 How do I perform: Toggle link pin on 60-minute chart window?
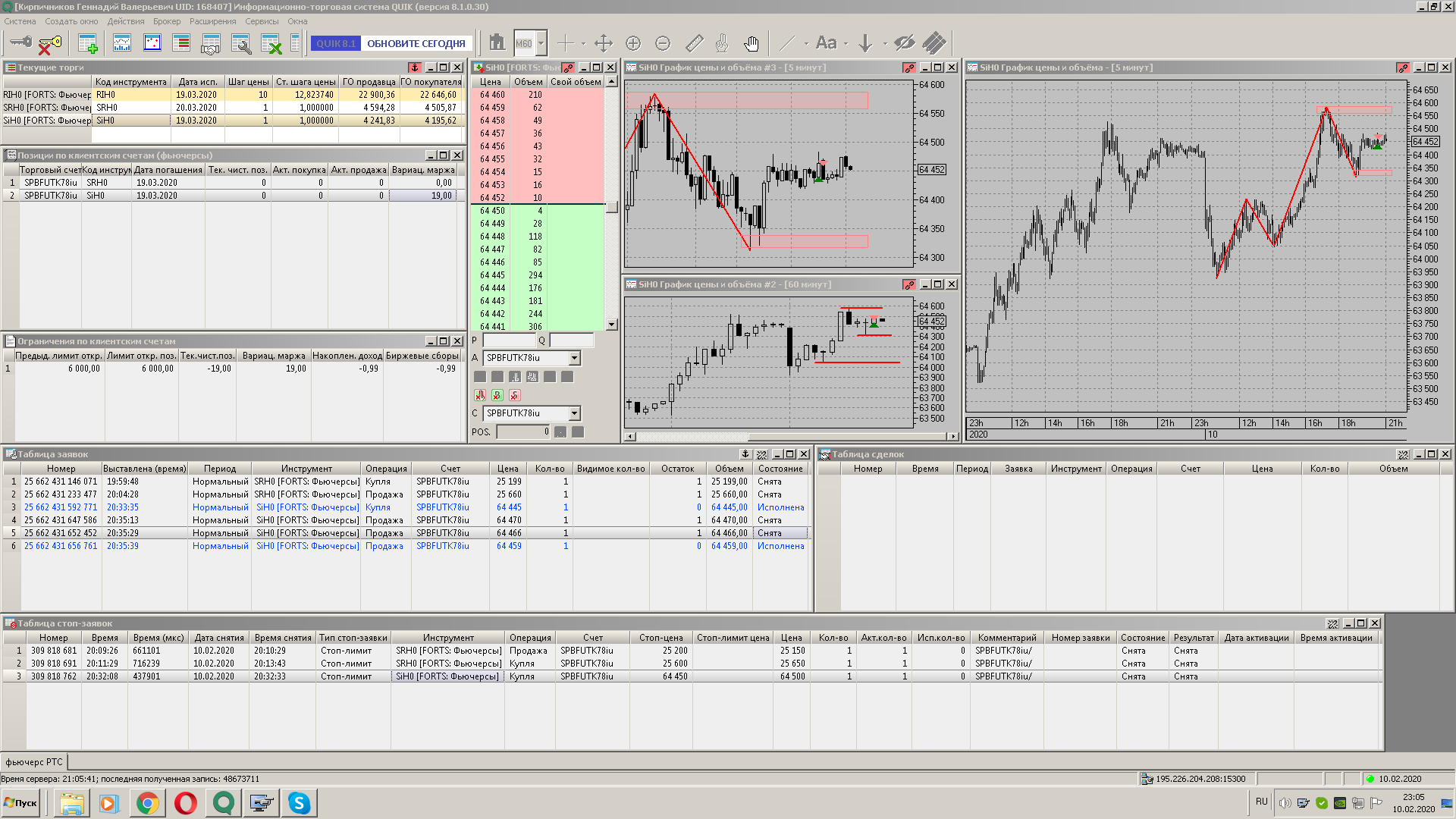coord(909,284)
